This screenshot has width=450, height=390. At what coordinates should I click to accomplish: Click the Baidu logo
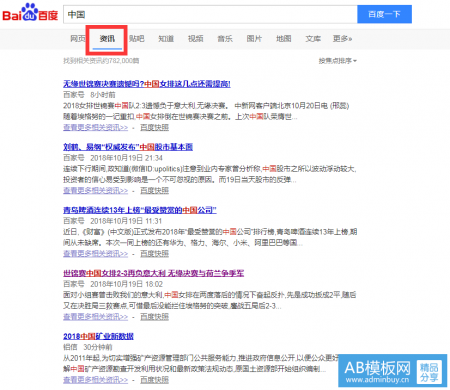(x=30, y=13)
